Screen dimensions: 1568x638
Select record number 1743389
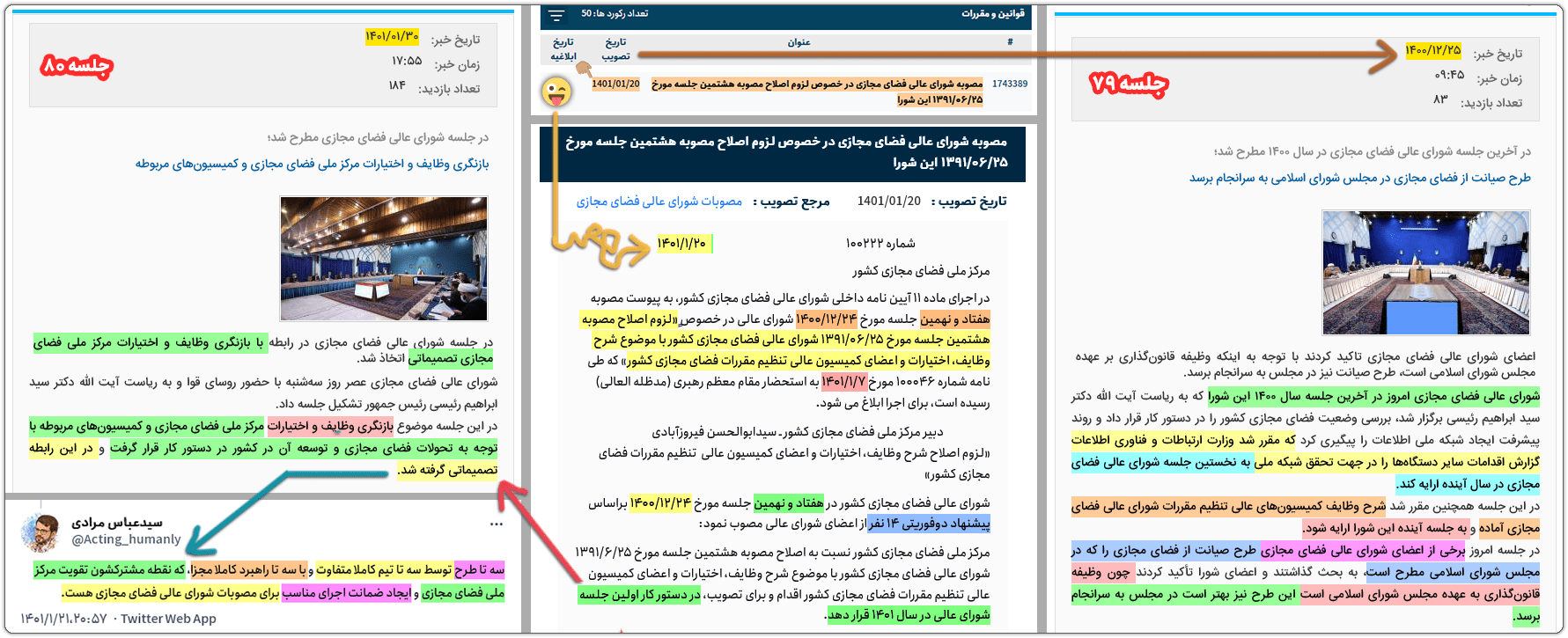(1010, 84)
